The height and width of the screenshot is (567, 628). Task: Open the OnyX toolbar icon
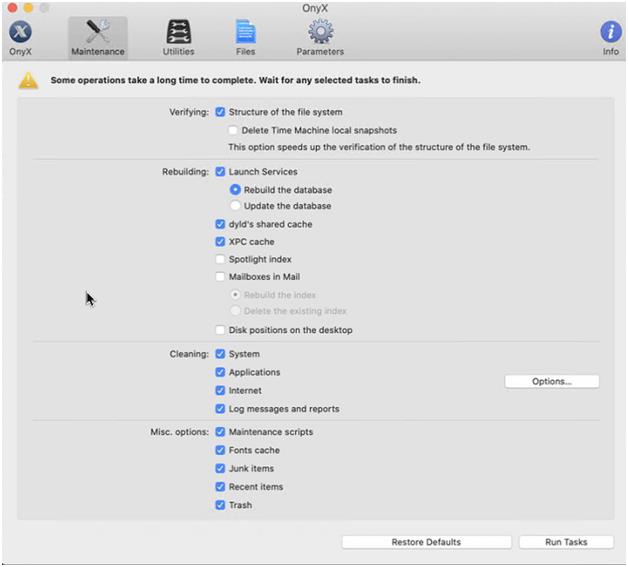20,38
